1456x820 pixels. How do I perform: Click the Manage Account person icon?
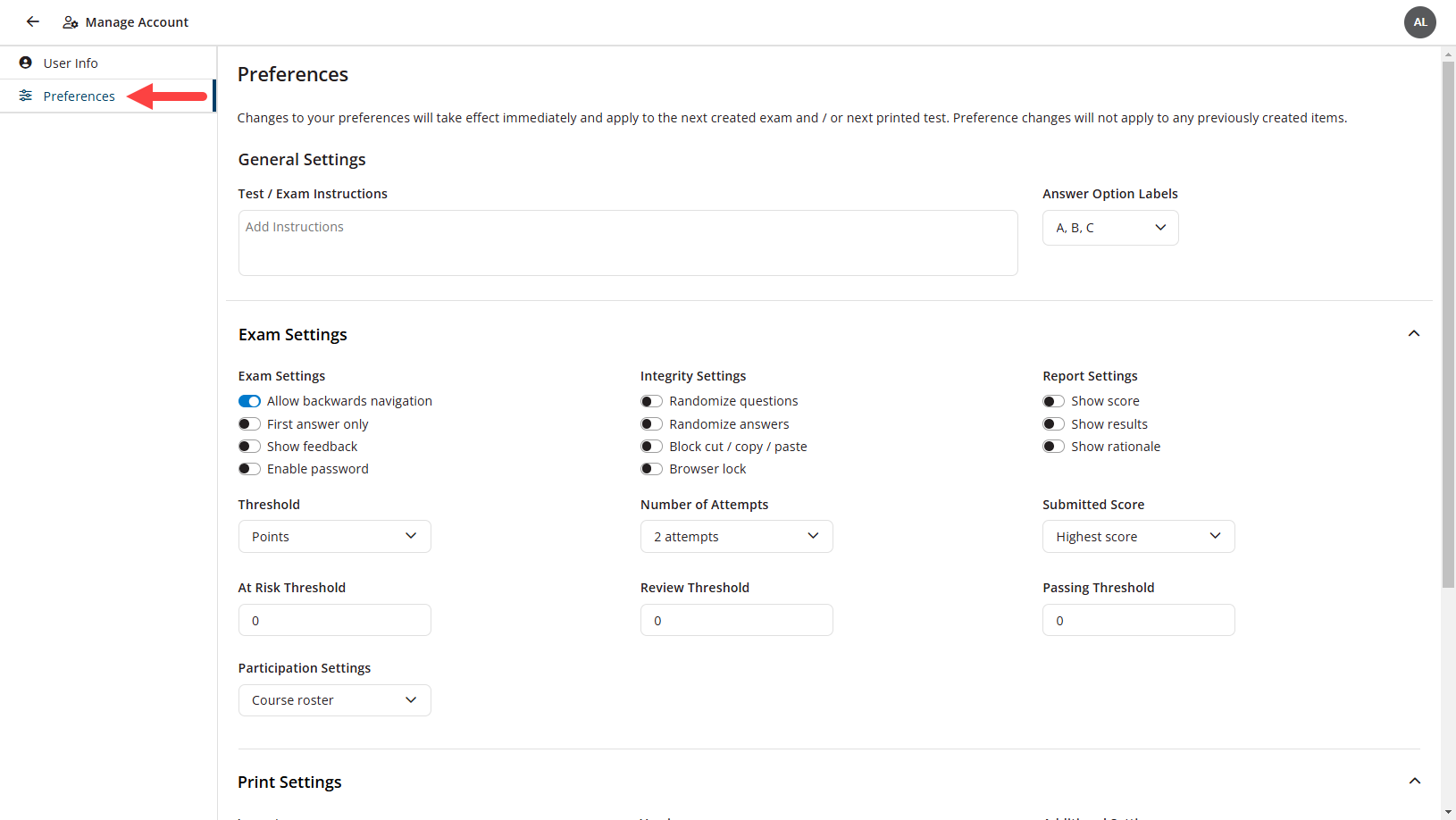pyautogui.click(x=70, y=21)
